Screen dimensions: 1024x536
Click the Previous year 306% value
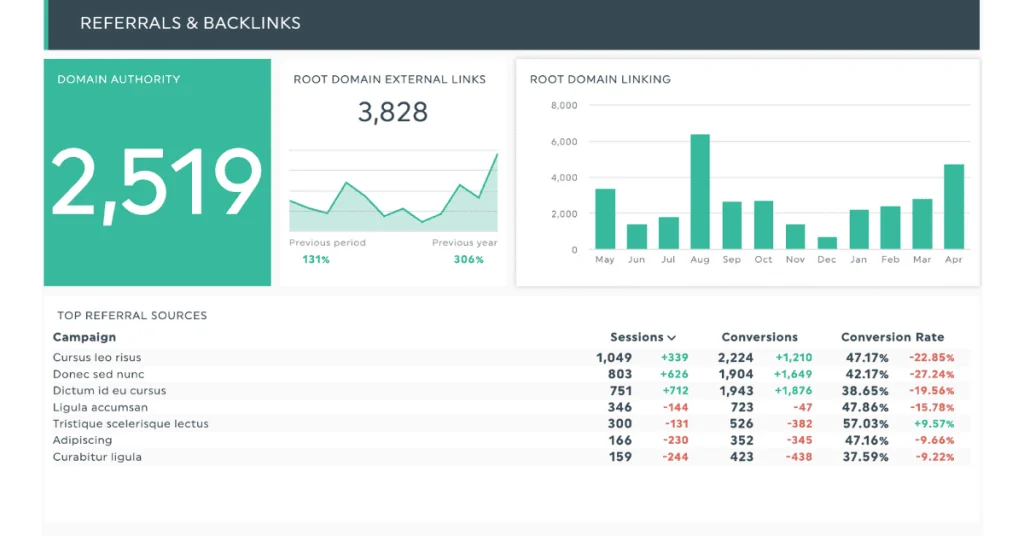pyautogui.click(x=467, y=260)
